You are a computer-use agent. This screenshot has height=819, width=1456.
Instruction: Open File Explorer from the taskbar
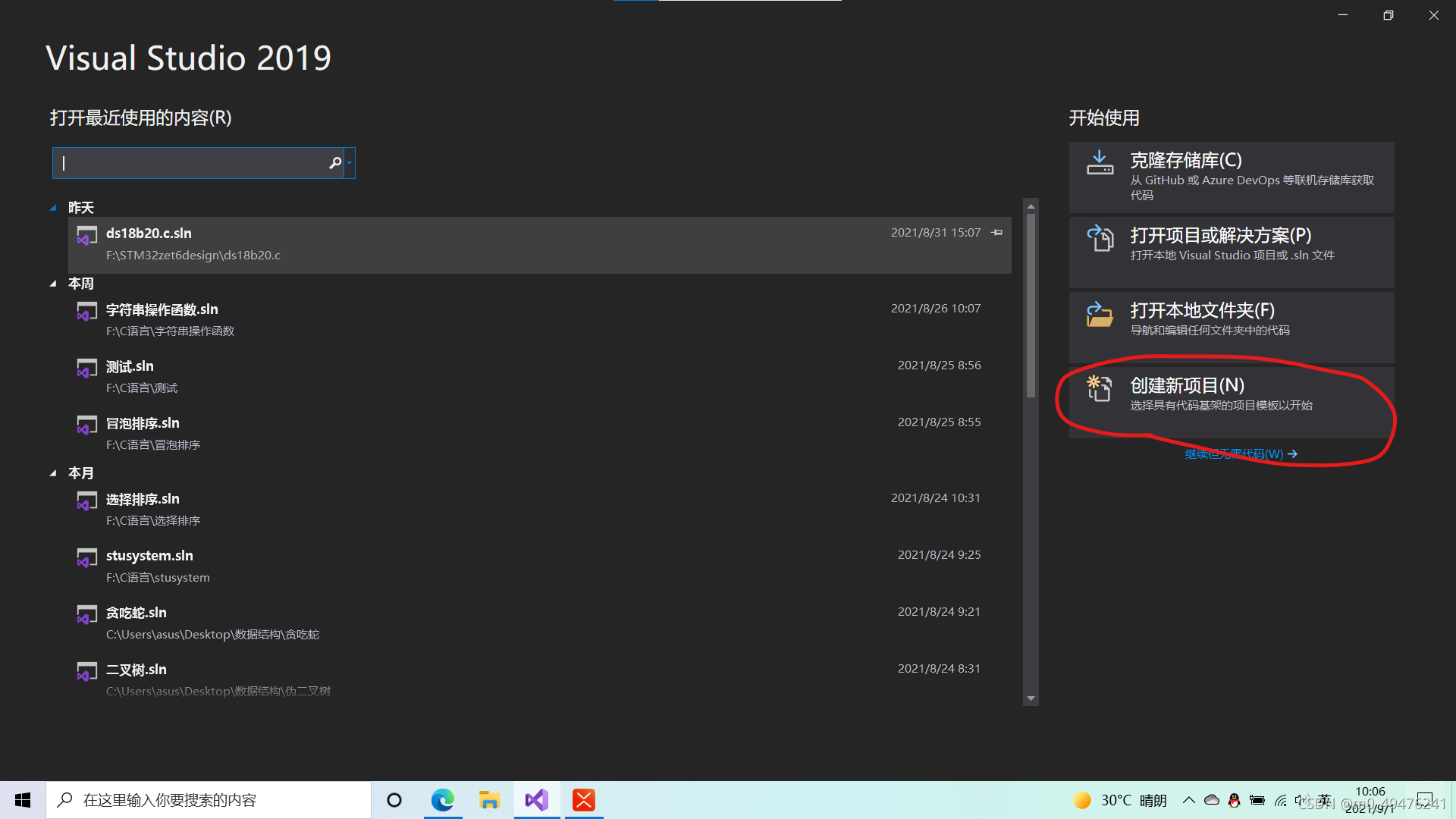(x=489, y=800)
